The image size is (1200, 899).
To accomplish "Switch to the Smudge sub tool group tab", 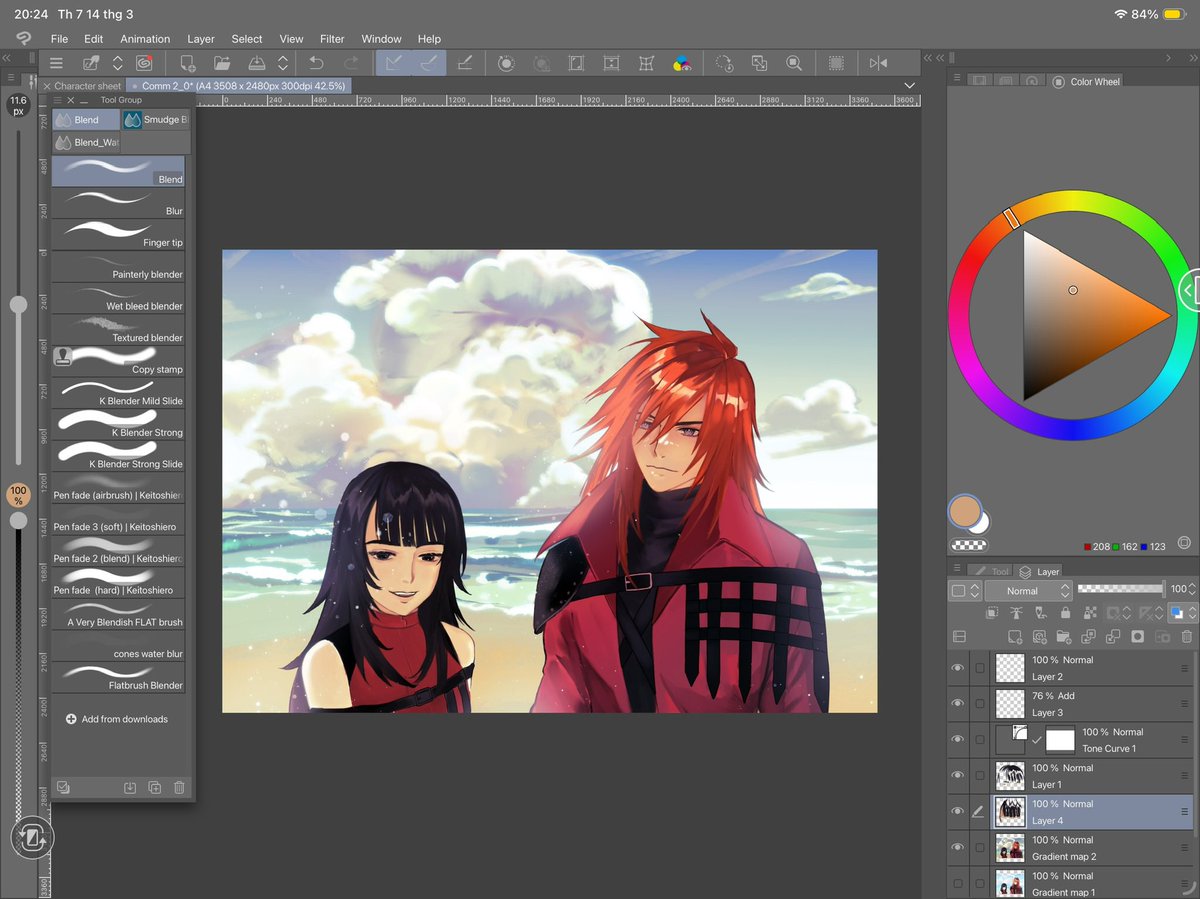I will point(156,120).
